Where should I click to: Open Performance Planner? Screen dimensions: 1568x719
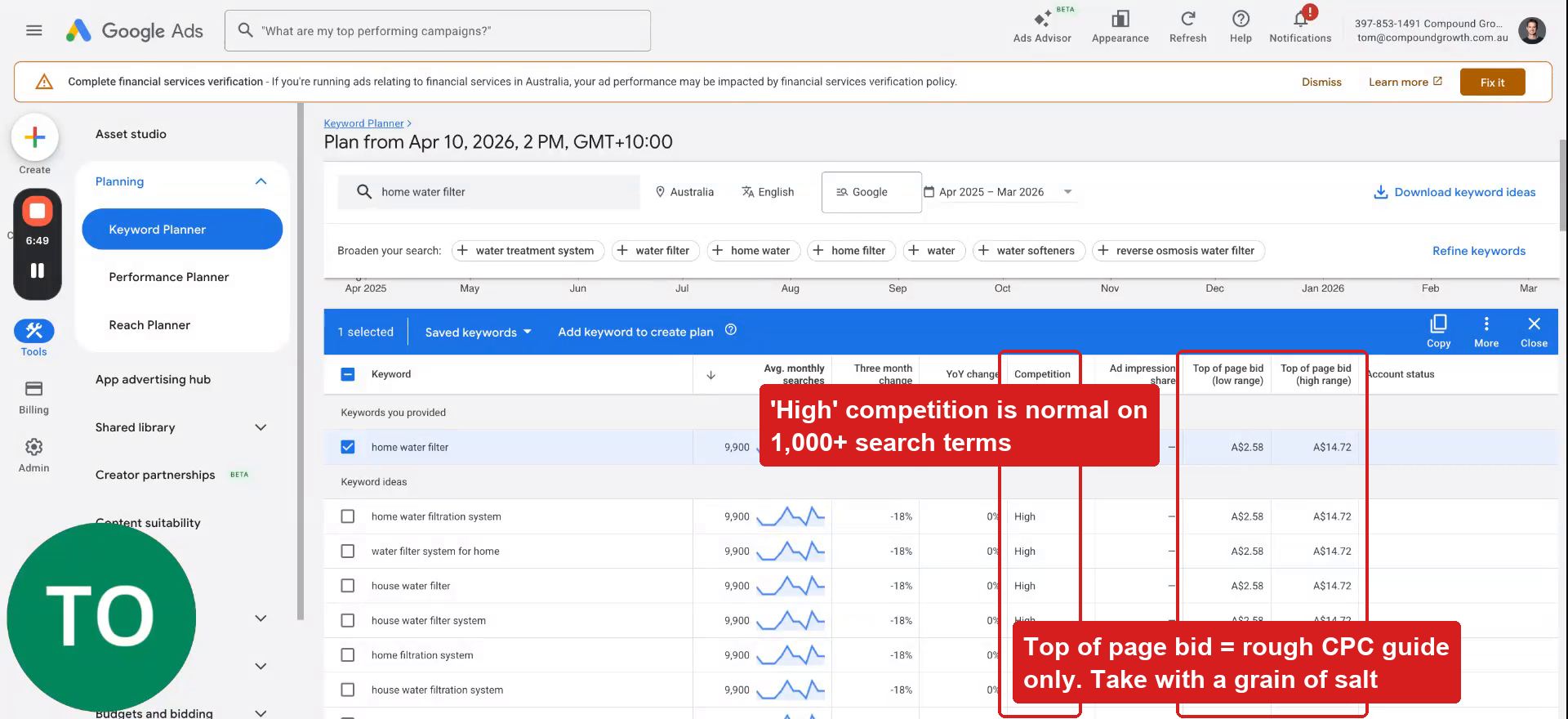[169, 277]
